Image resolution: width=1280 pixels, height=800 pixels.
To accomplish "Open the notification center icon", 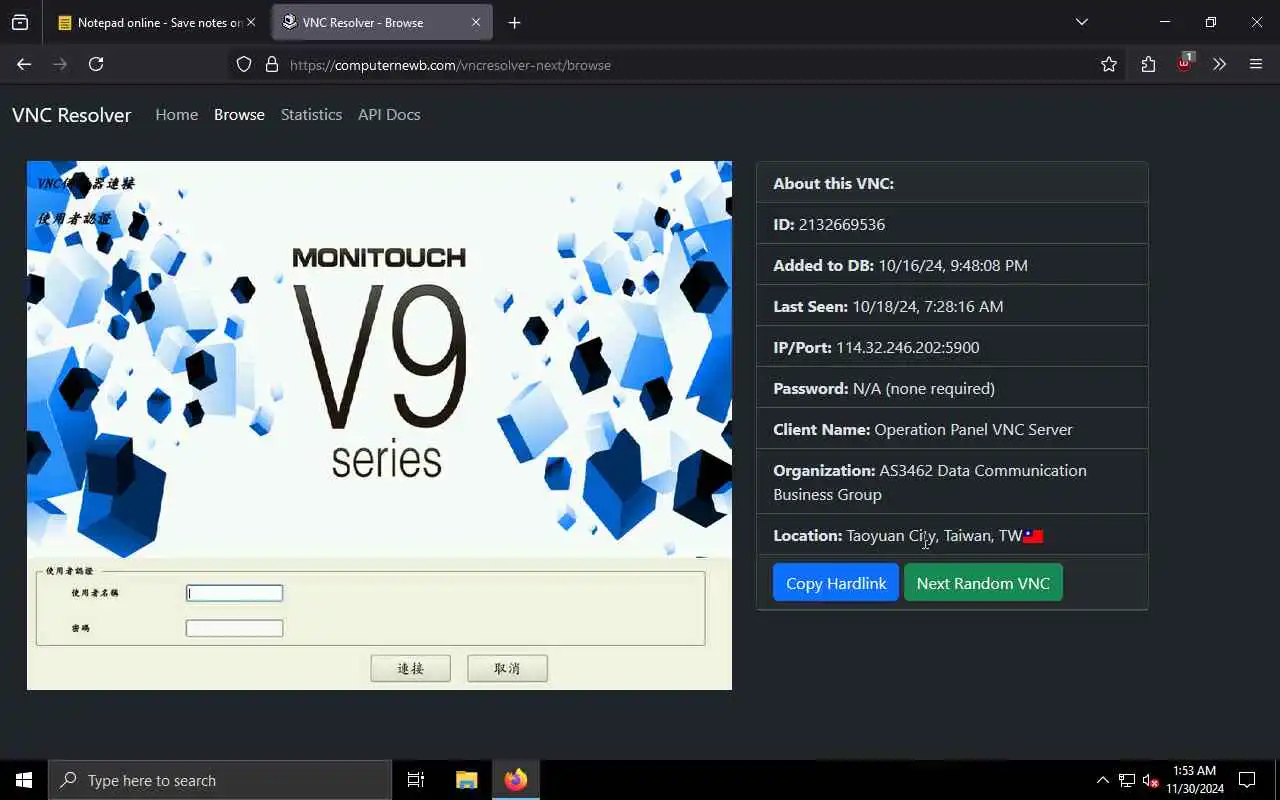I will coord(1248,780).
